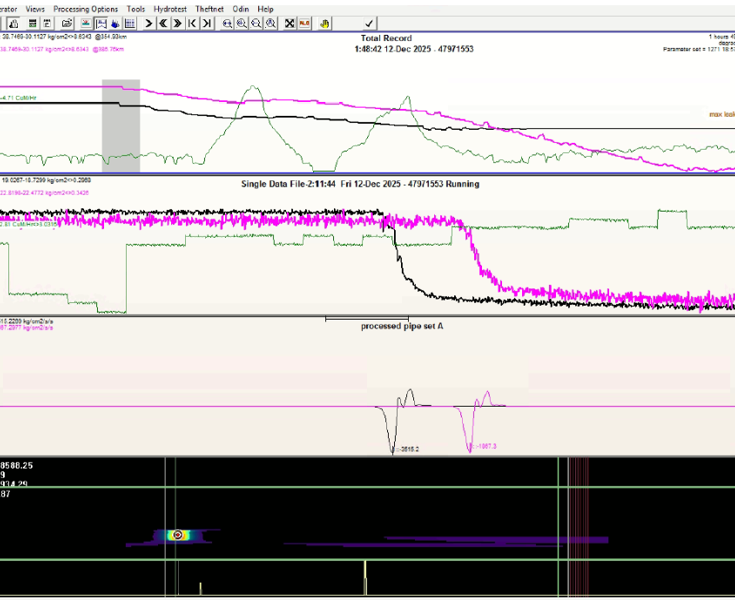
Task: Click the yellow hand pan tool
Action: click(323, 23)
